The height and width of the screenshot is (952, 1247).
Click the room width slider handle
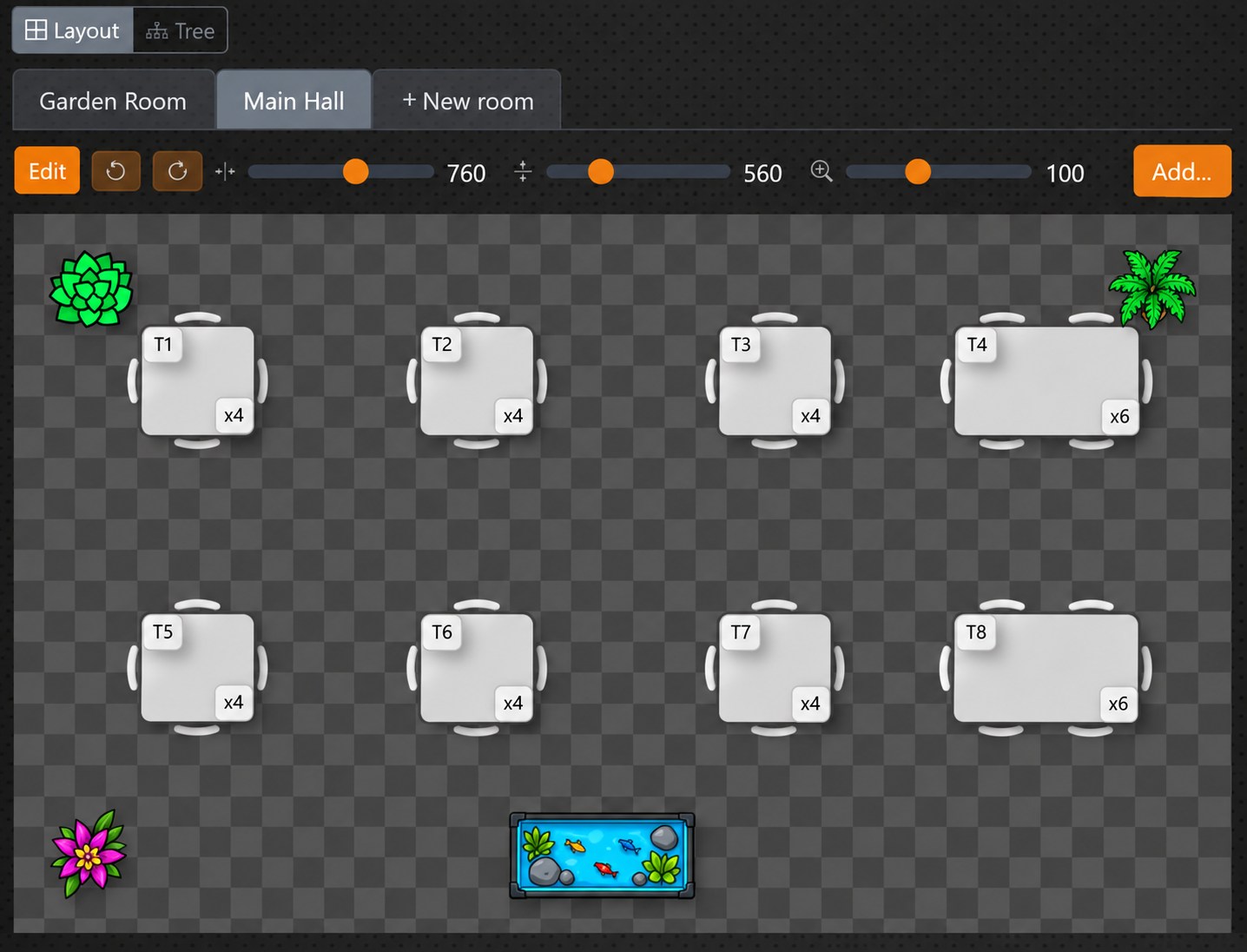coord(356,172)
